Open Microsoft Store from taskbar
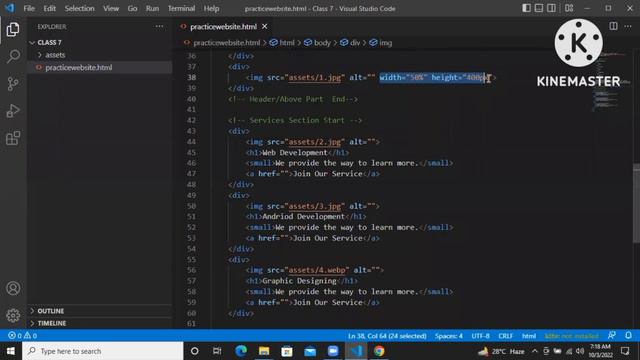This screenshot has height=360, width=640. pyautogui.click(x=287, y=351)
